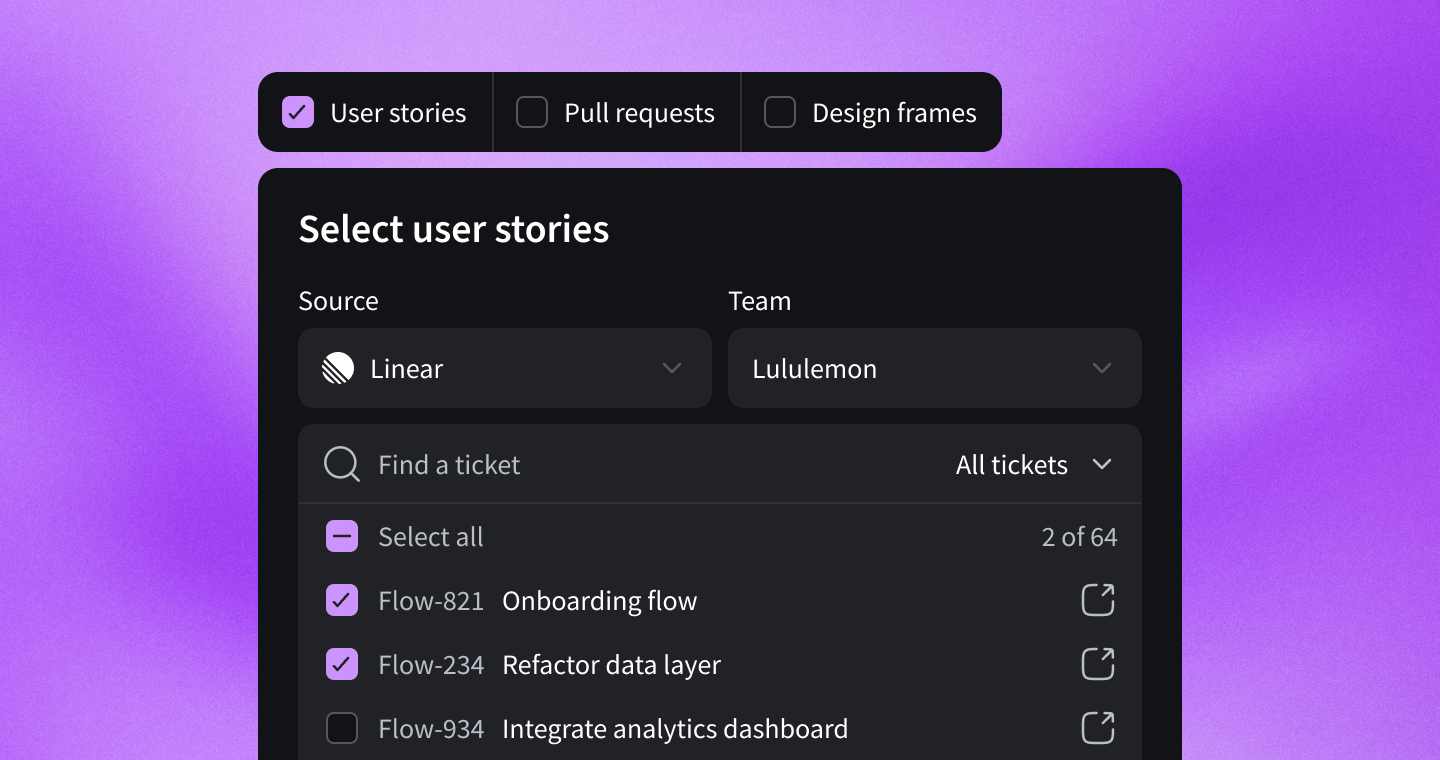Open external link for Integrate analytics dashboard
This screenshot has width=1440, height=760.
coord(1098,728)
